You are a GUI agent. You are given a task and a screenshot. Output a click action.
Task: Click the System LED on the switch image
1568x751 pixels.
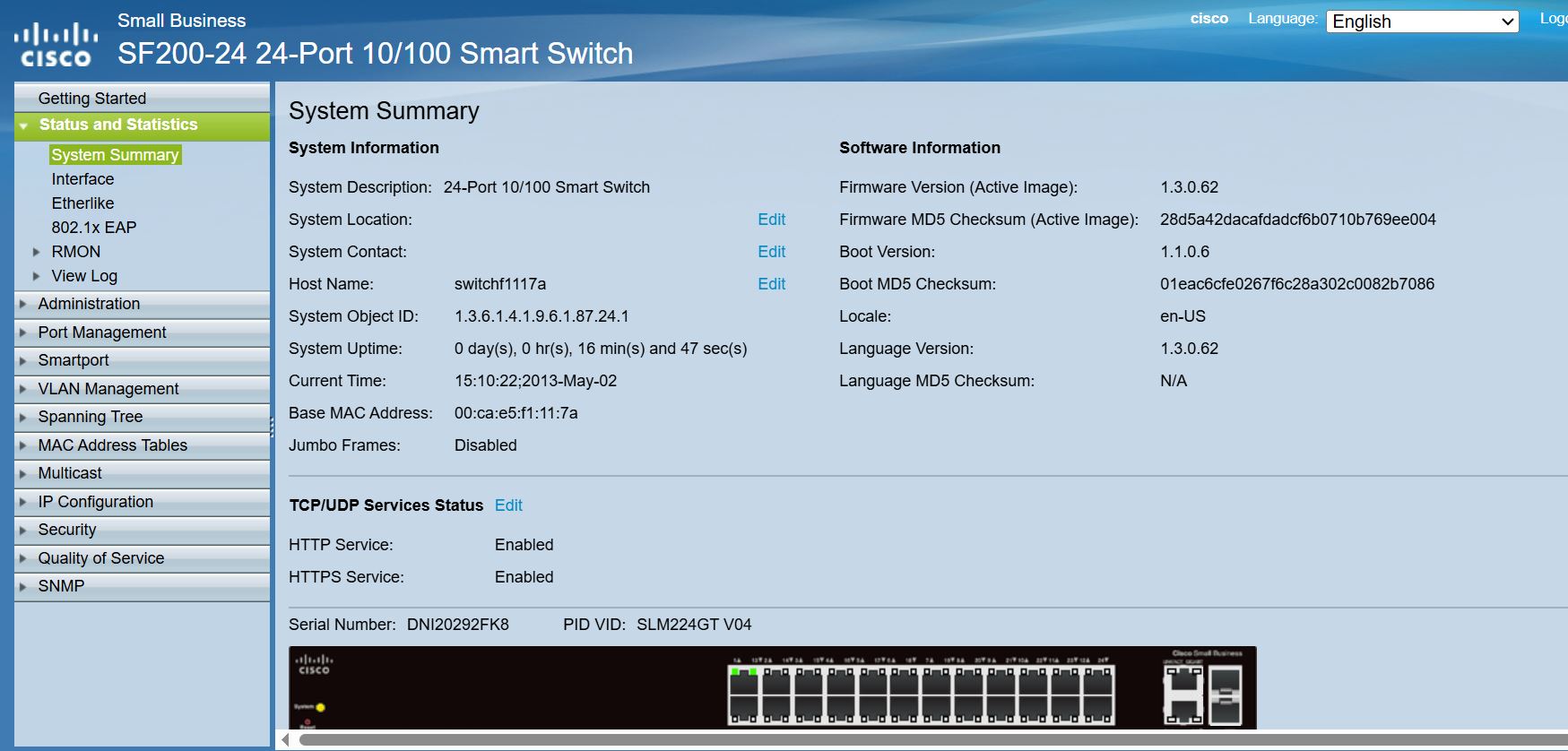click(320, 707)
